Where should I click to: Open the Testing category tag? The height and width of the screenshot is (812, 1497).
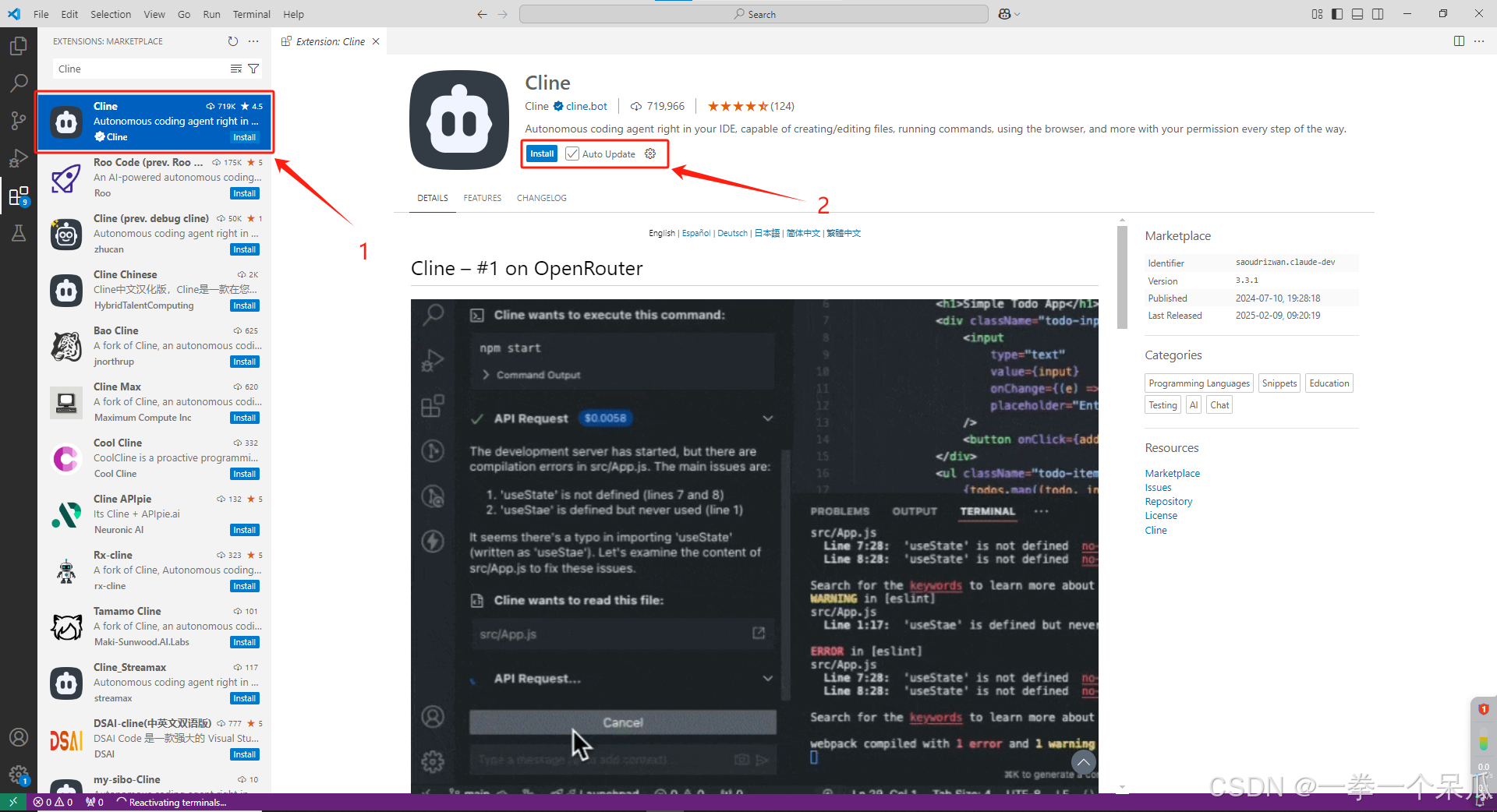pos(1163,405)
